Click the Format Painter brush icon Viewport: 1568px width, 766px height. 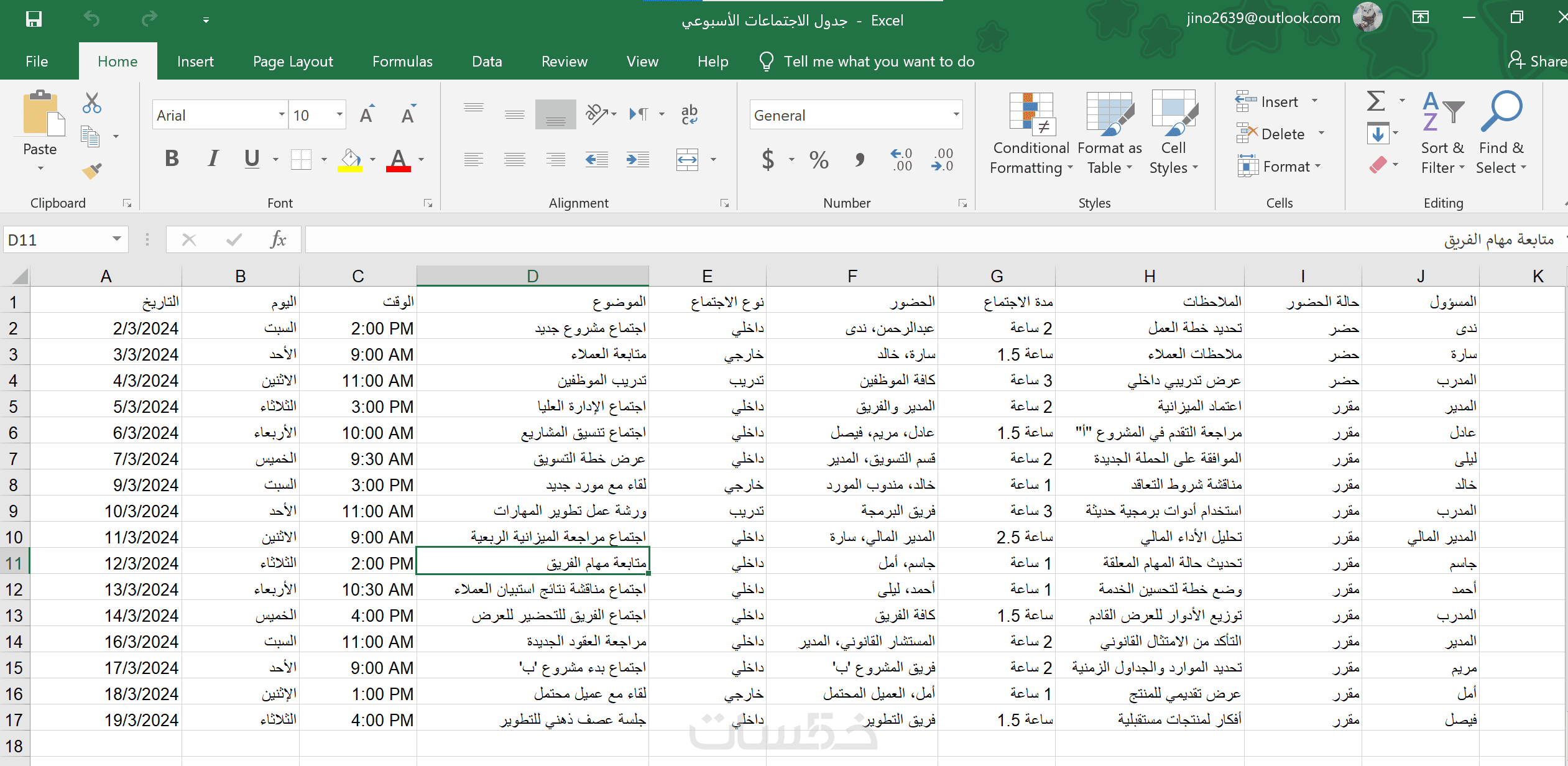92,170
